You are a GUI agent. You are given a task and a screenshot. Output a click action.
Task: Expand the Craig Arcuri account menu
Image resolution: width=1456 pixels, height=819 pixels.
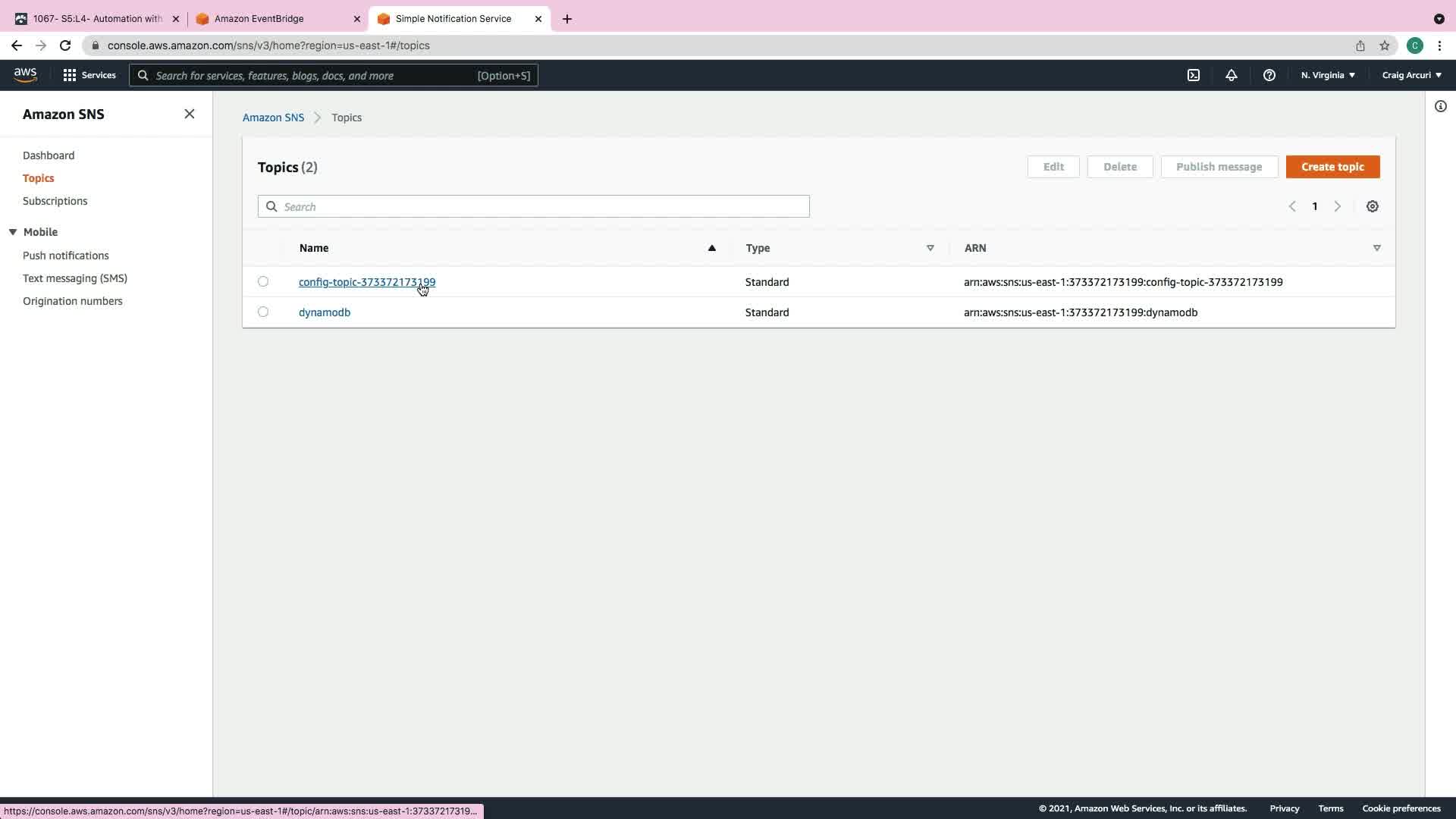click(1411, 75)
